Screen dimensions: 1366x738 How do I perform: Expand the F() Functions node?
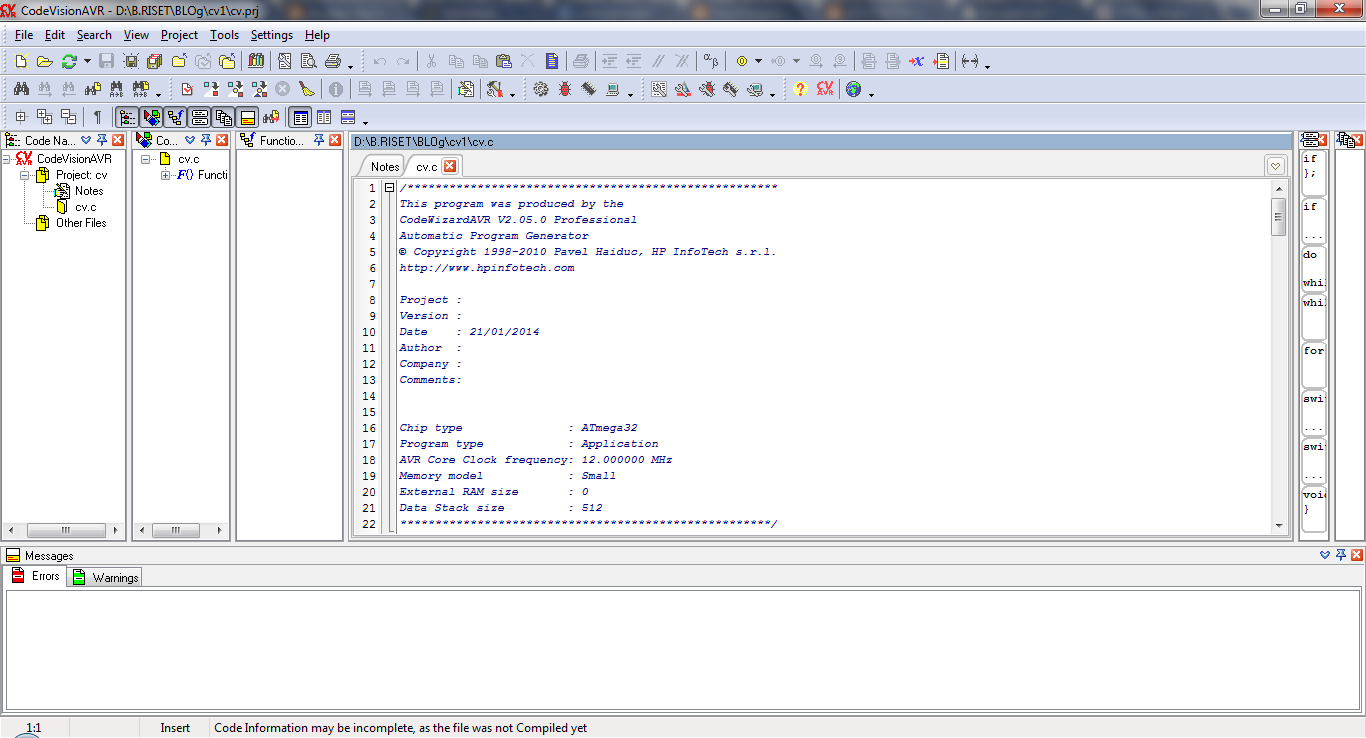coord(166,175)
